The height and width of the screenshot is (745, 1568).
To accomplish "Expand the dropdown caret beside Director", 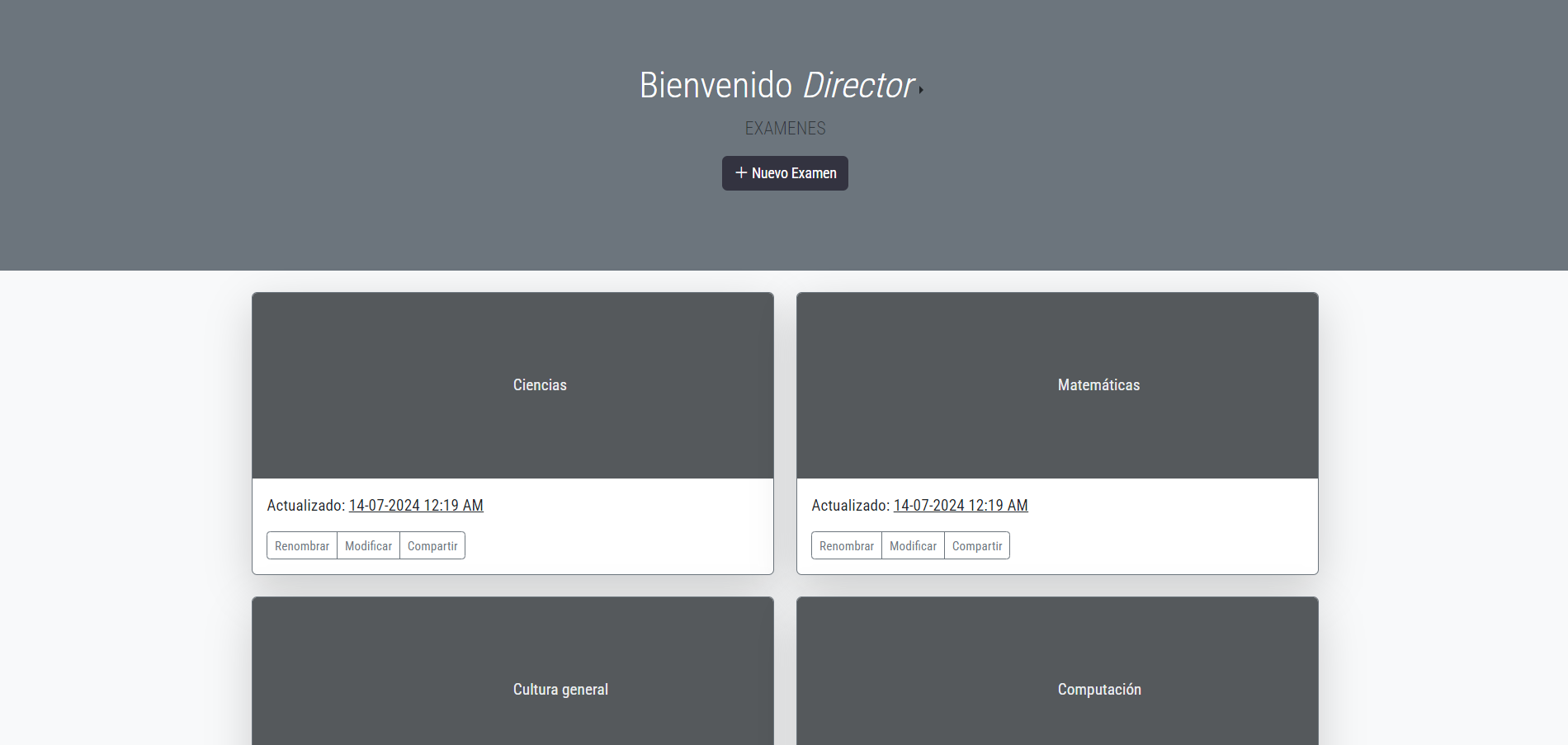I will pyautogui.click(x=921, y=90).
